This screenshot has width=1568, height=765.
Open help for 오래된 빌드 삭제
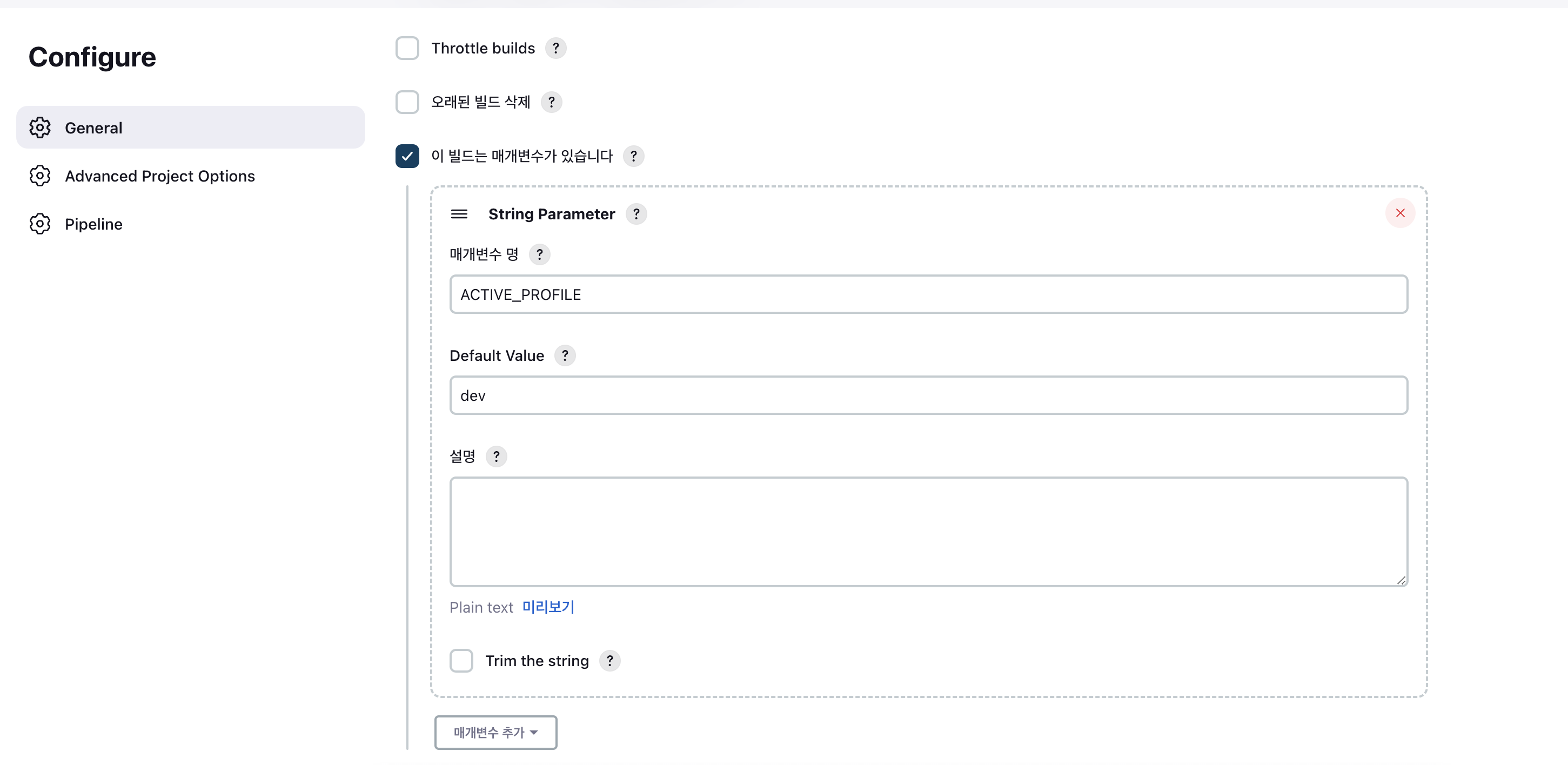coord(551,102)
